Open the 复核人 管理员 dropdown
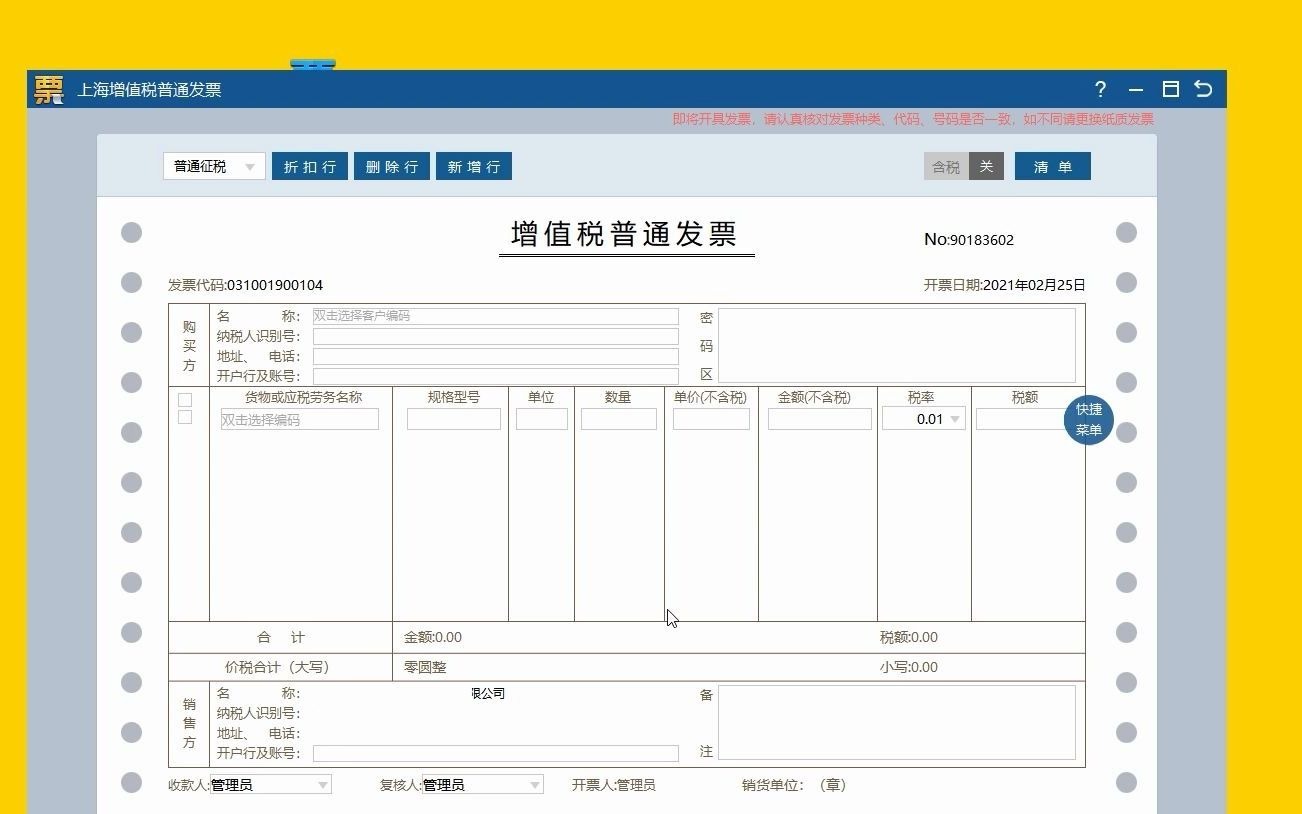This screenshot has width=1302, height=814. (x=482, y=785)
